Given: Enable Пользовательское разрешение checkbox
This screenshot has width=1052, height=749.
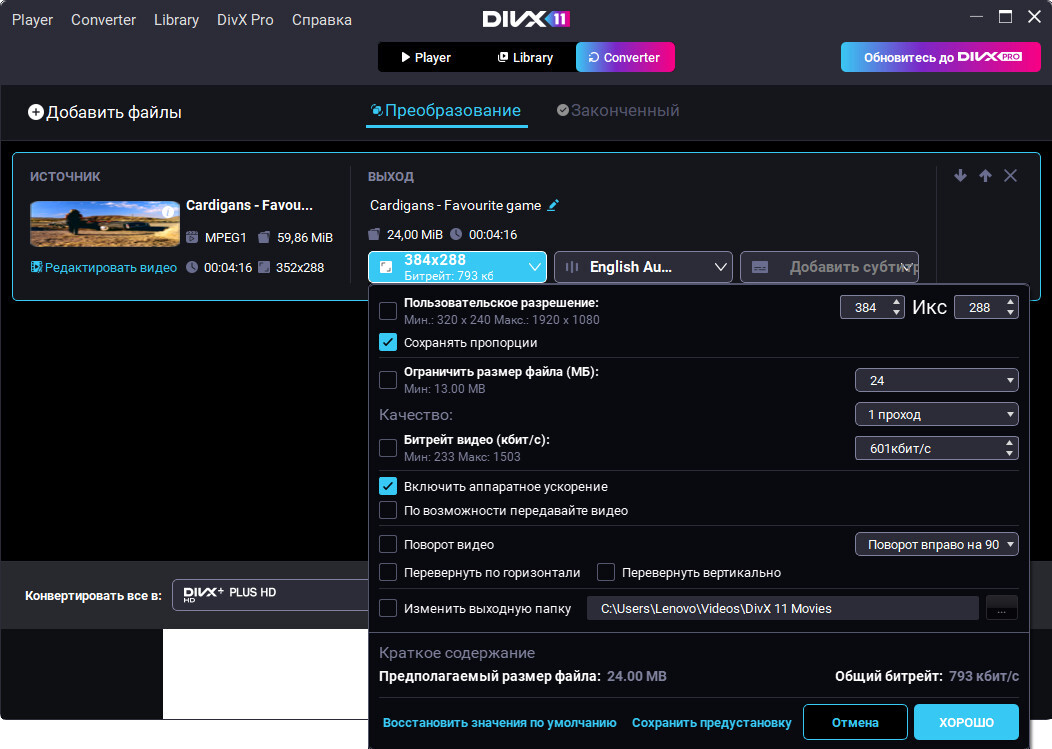Looking at the screenshot, I should [x=388, y=311].
